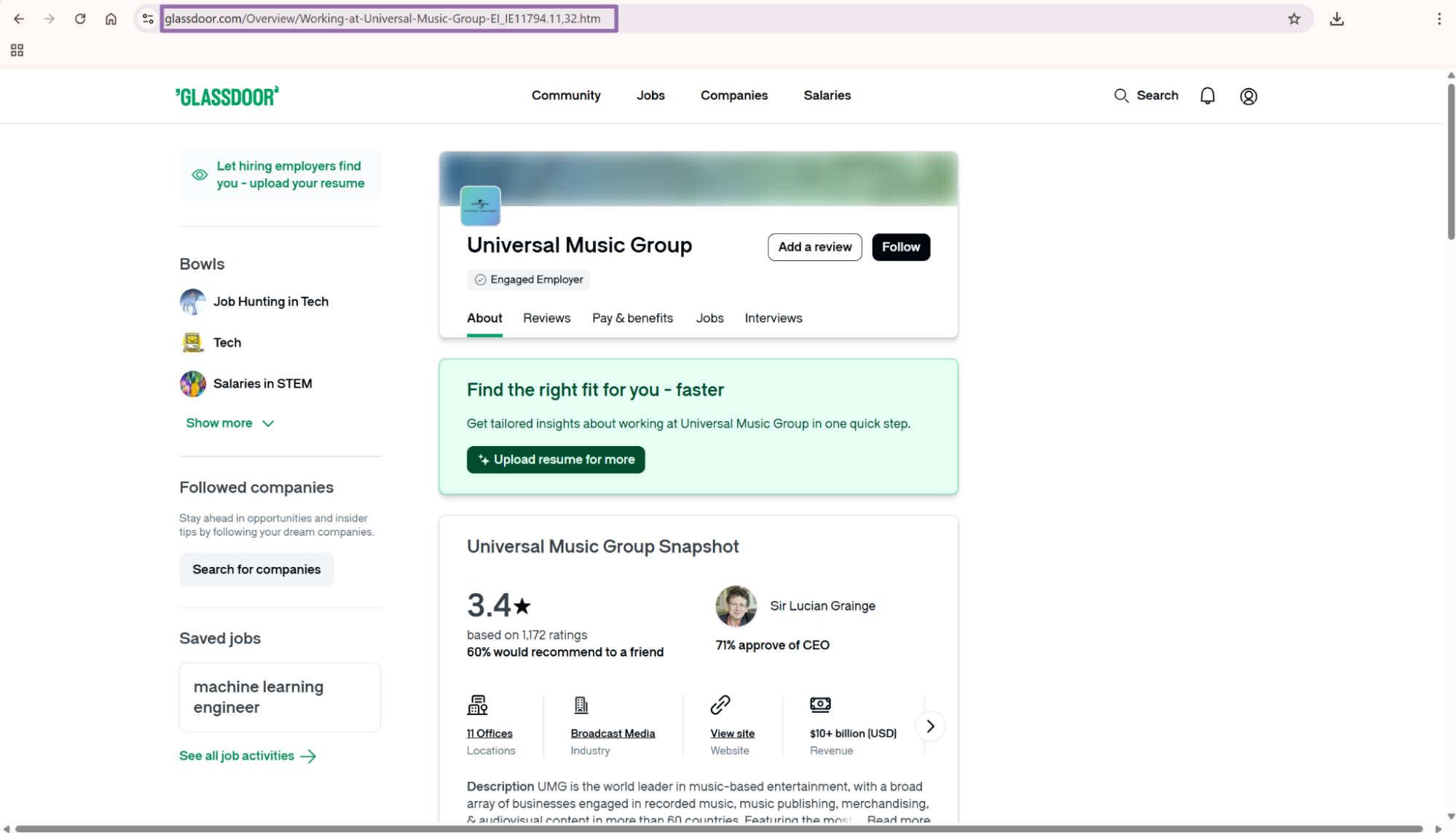Screen dimensions: 1456x833
Task: Click the Glassdoor logo
Action: (227, 96)
